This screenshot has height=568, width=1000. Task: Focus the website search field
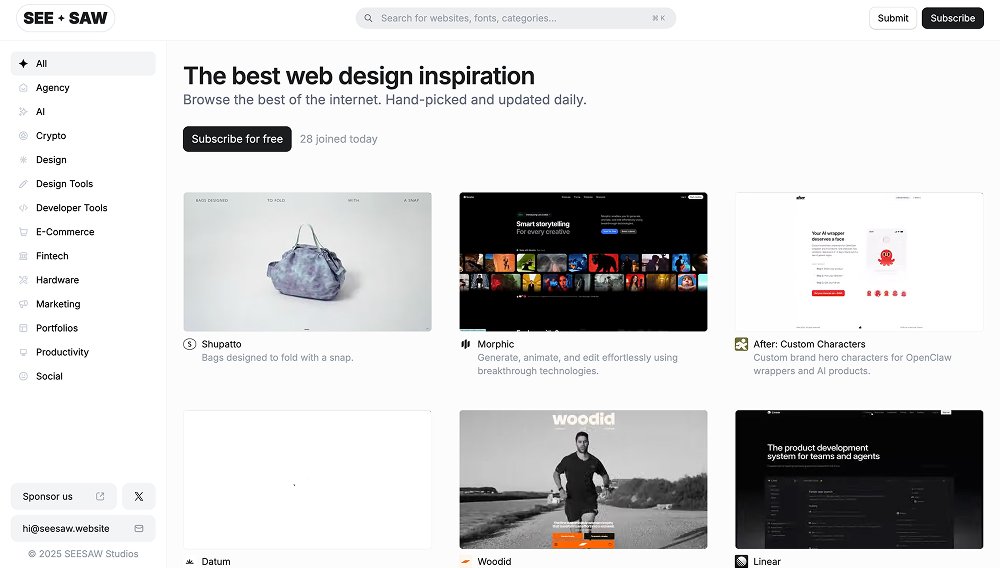(515, 18)
